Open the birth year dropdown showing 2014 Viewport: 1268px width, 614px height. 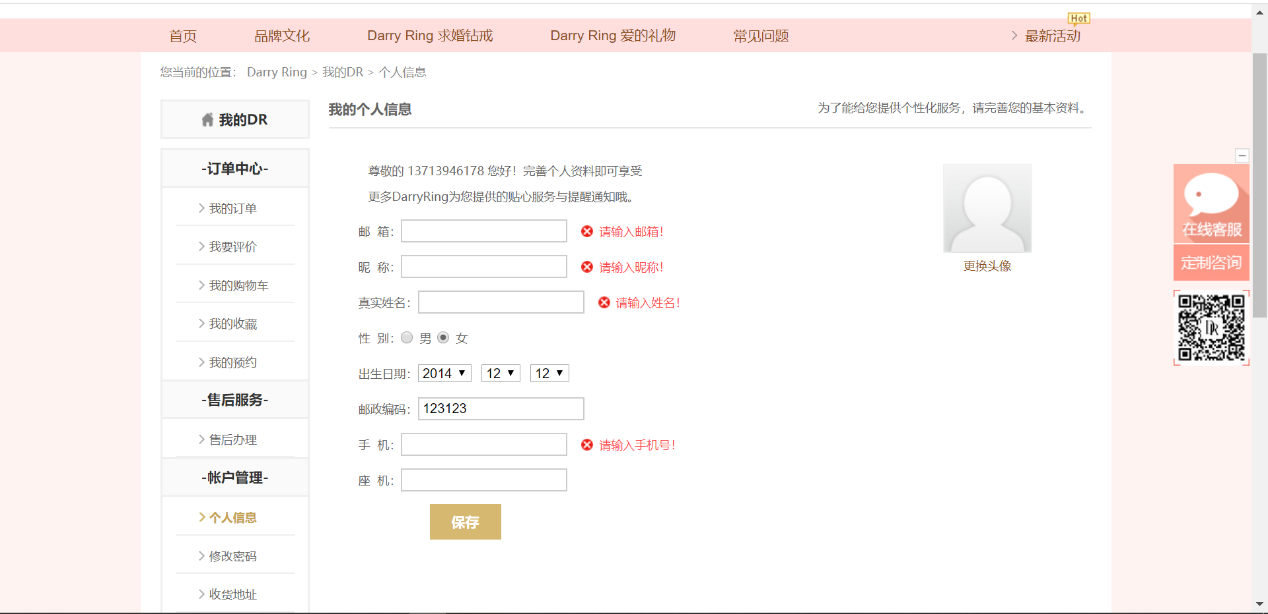(445, 373)
